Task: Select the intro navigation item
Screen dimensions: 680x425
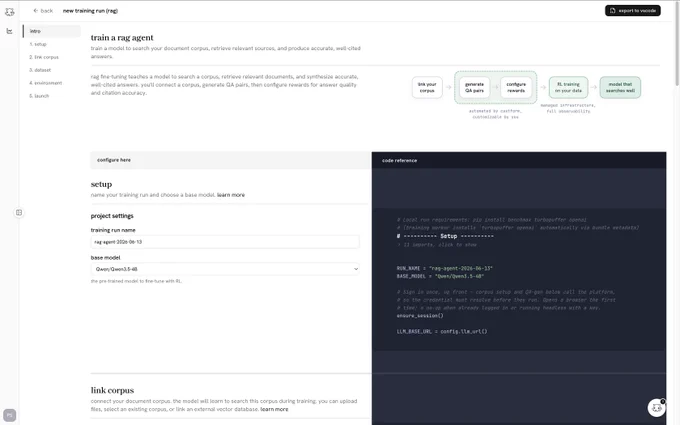Action: [x=52, y=31]
